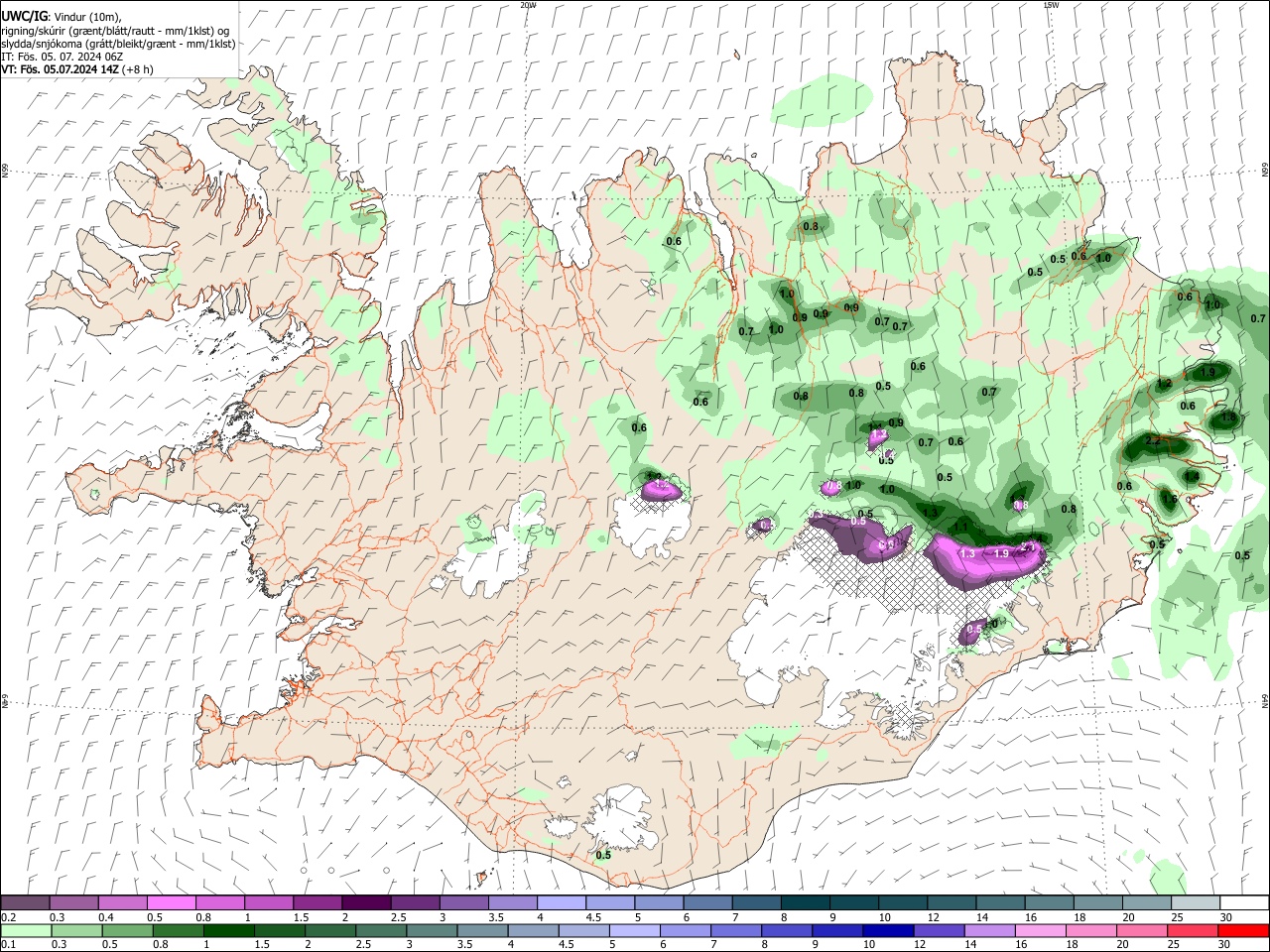Click the pale green 0.1 swatch on the rain scale
The height and width of the screenshot is (952, 1270).
tap(26, 930)
